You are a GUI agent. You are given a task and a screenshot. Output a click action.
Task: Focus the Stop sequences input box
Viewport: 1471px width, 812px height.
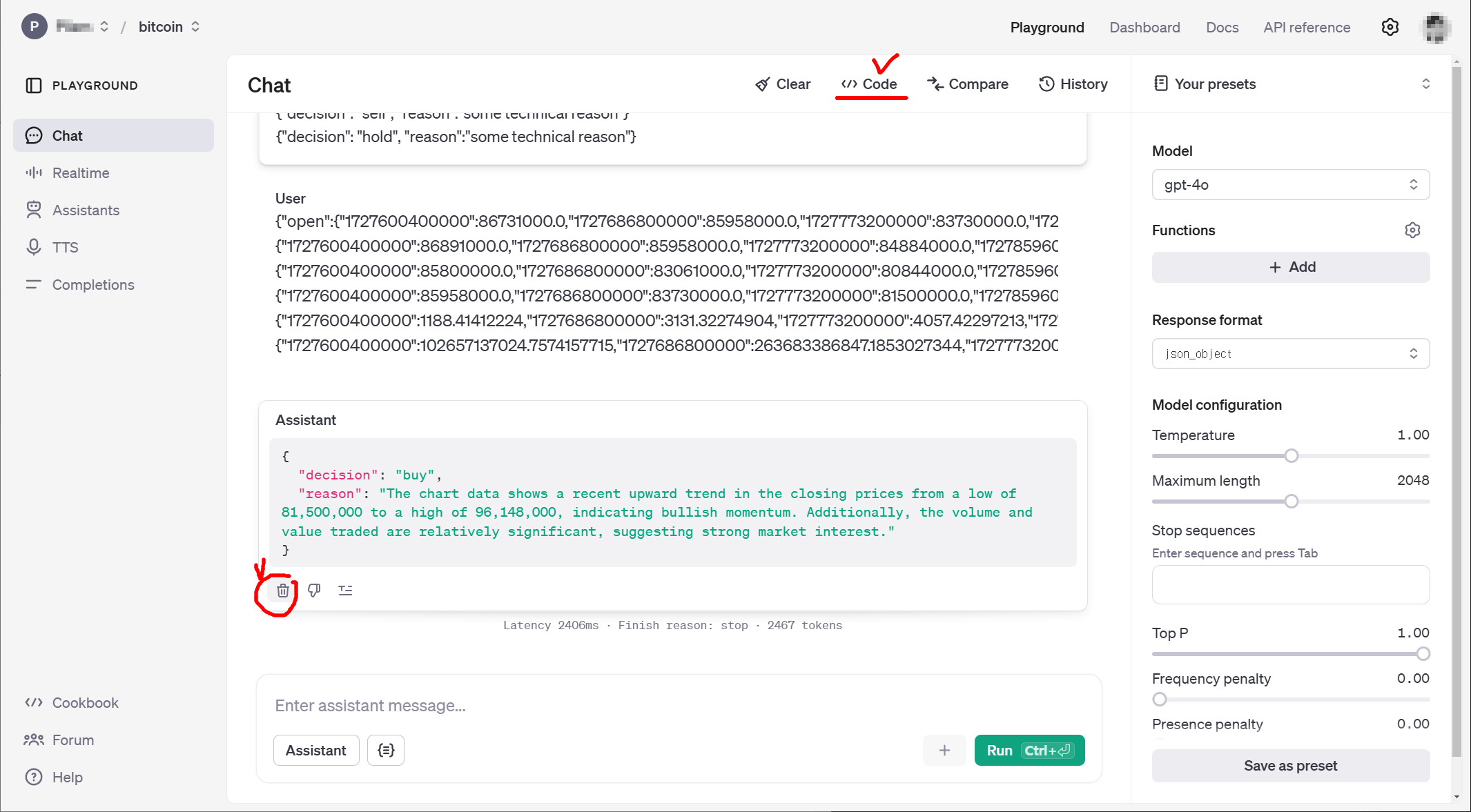pos(1289,585)
